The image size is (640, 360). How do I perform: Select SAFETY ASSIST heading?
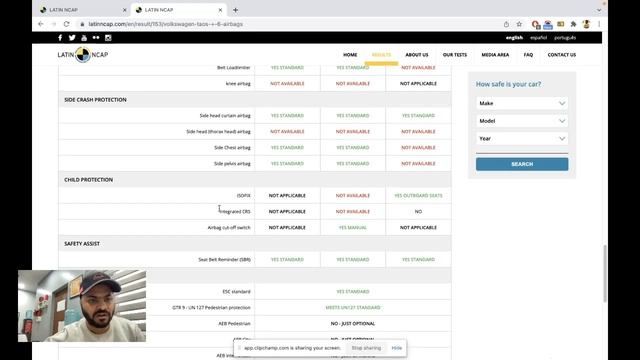tap(82, 244)
